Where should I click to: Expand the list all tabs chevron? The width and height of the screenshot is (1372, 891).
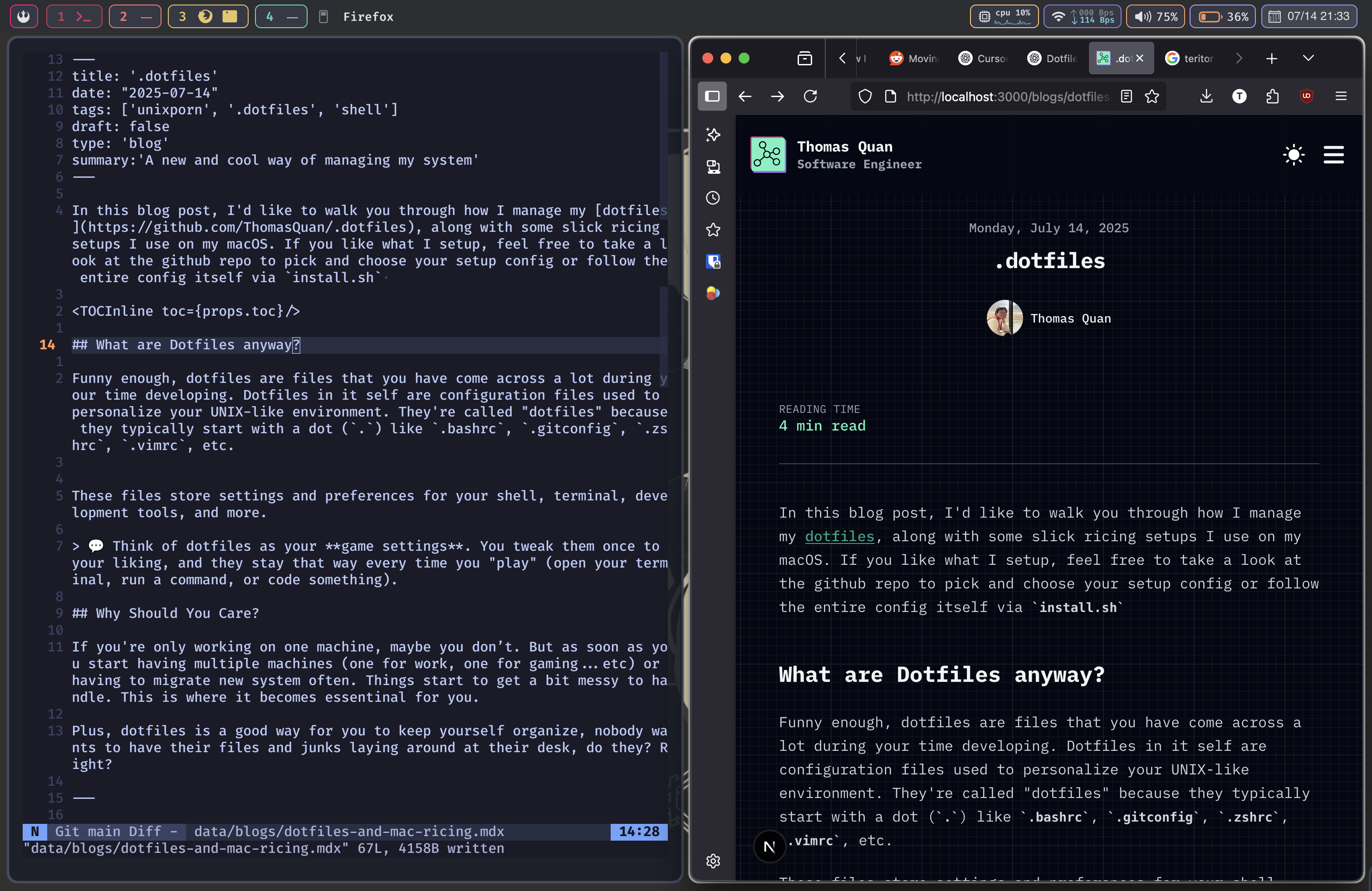click(x=1308, y=58)
